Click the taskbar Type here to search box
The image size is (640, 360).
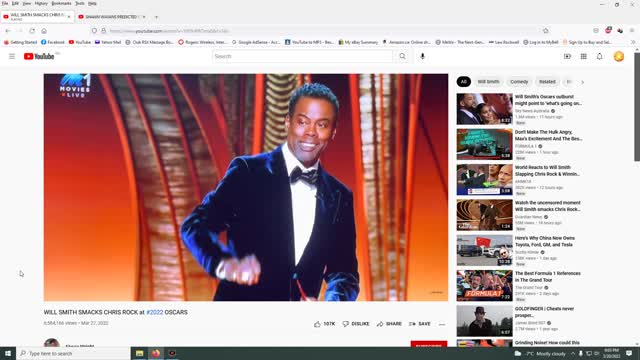click(73, 353)
